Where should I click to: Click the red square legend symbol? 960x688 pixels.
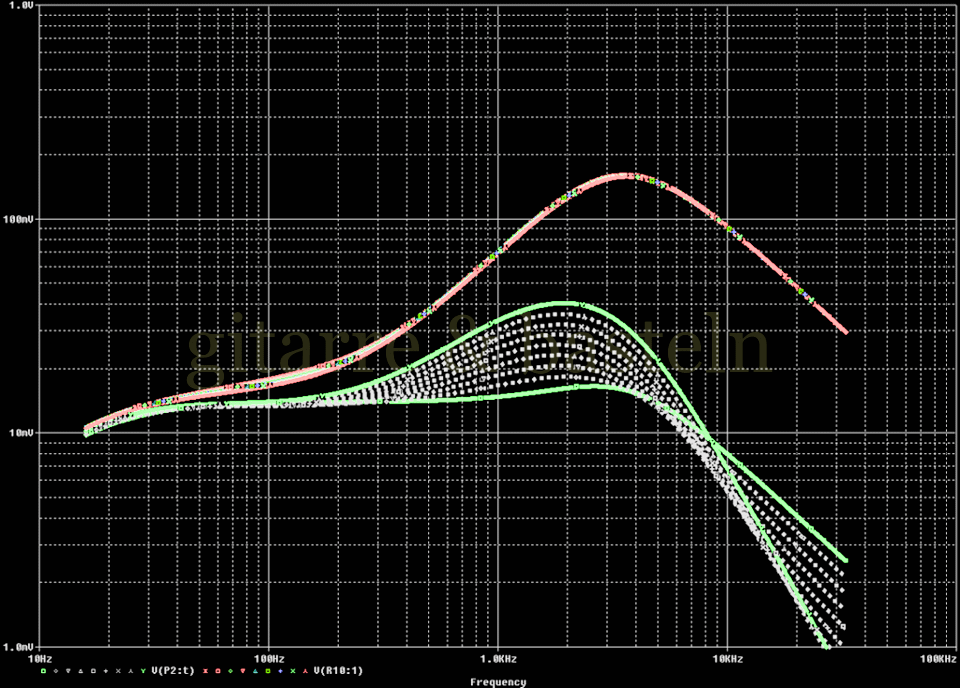pos(218,671)
